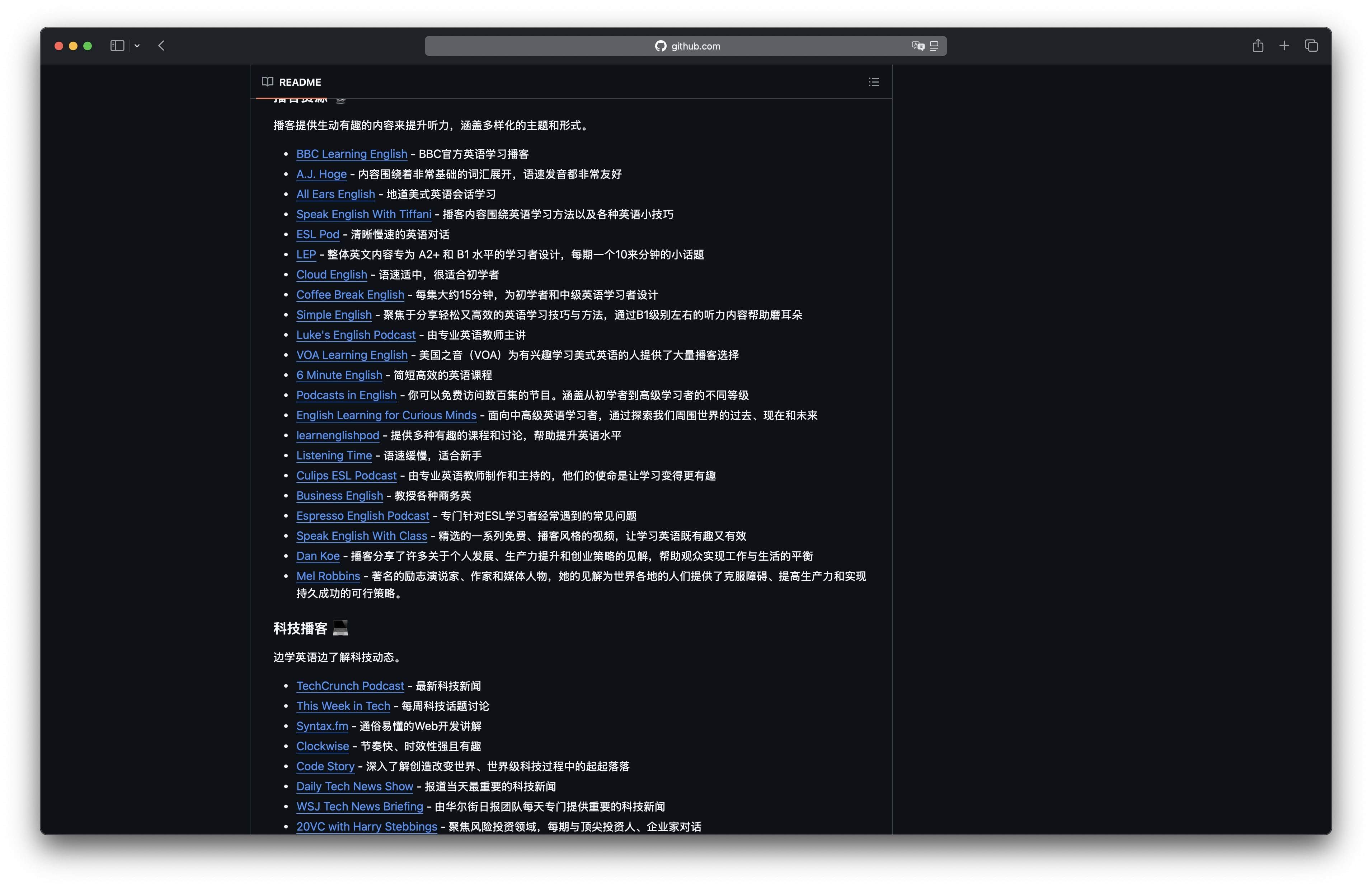Open the LEP link
The height and width of the screenshot is (888, 1372).
pyautogui.click(x=306, y=254)
